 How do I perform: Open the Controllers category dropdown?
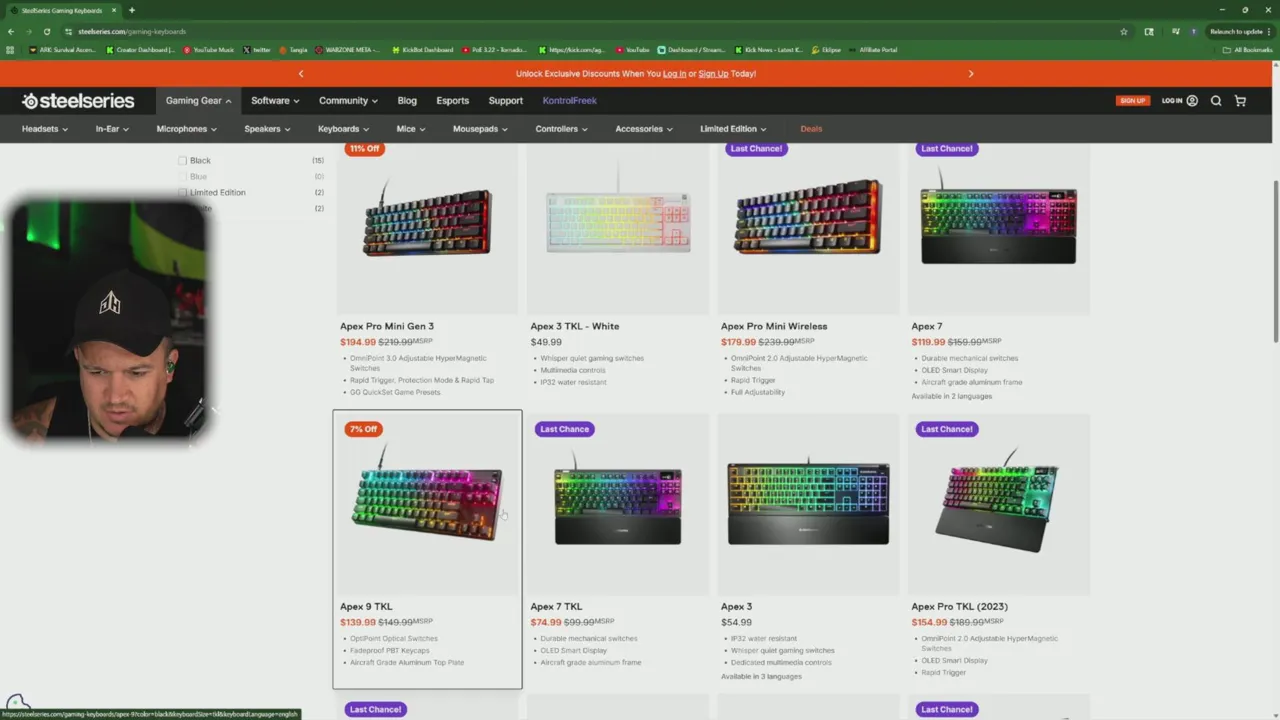point(561,128)
